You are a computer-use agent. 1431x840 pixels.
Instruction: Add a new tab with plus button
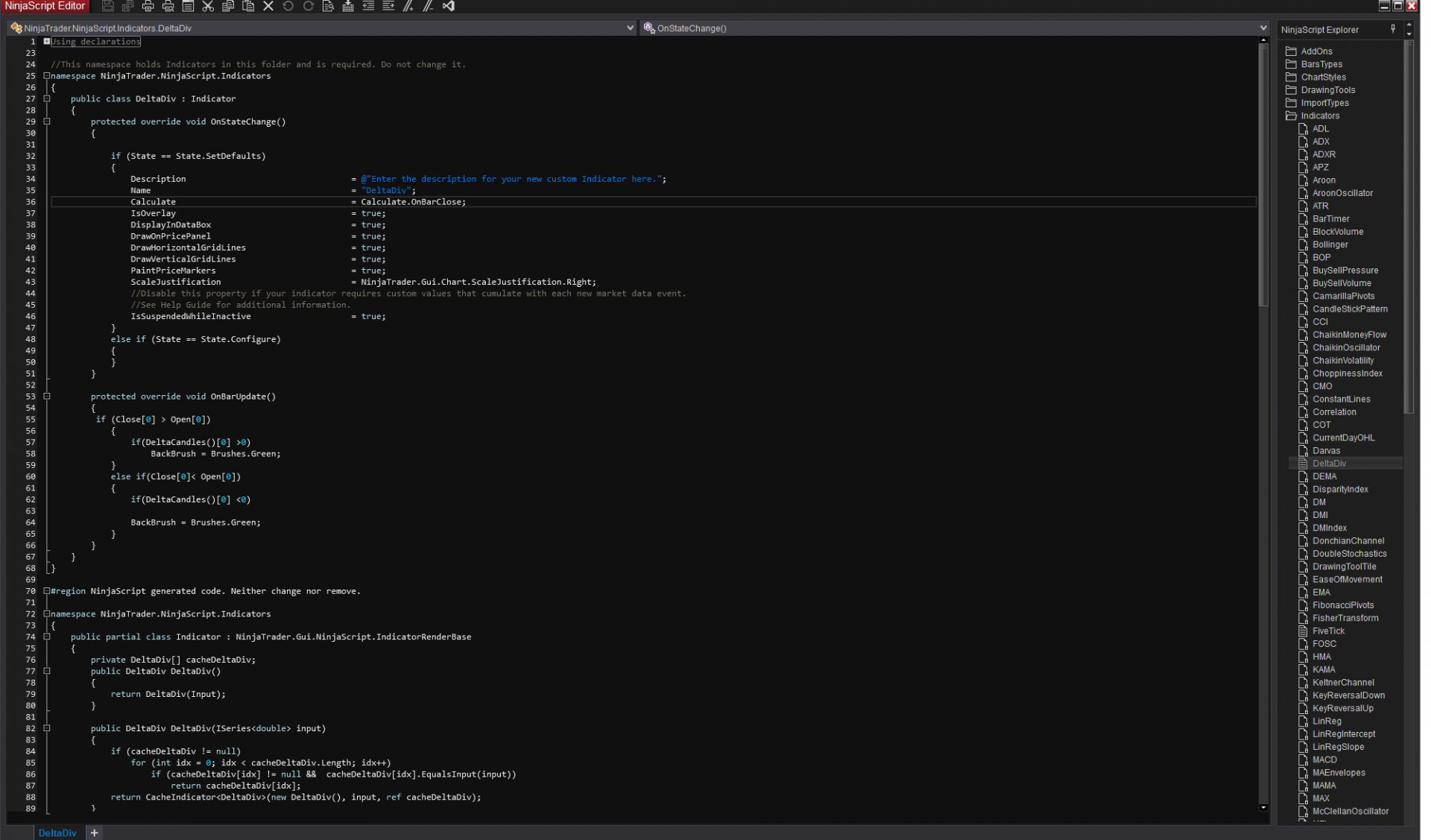pyautogui.click(x=95, y=833)
